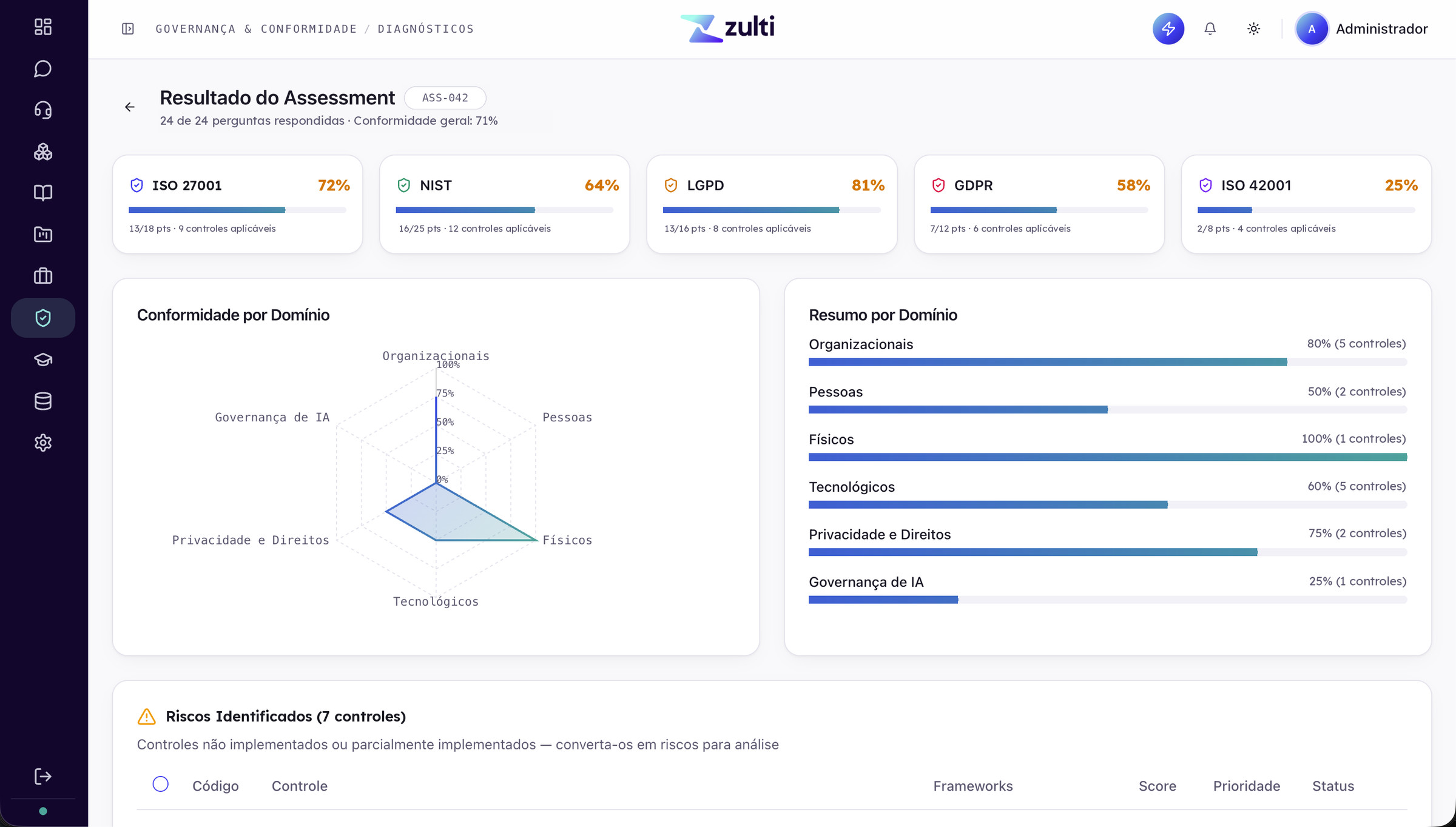
Task: Click the Score column header
Action: pyautogui.click(x=1158, y=786)
